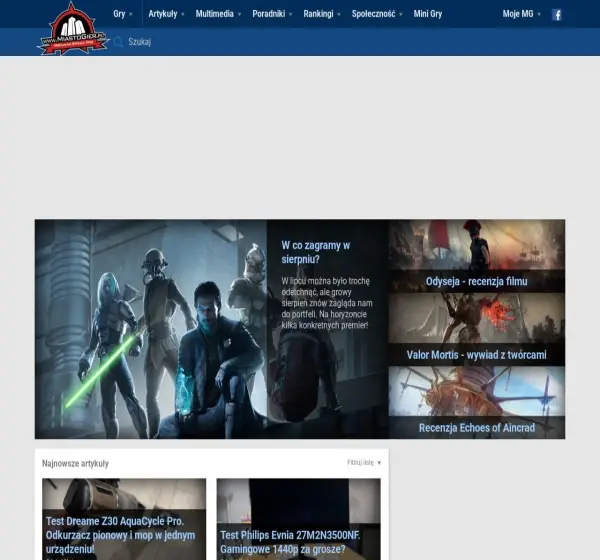
Task: Open Test Philips Evnia 27M2N3500NF article
Action: click(x=290, y=542)
